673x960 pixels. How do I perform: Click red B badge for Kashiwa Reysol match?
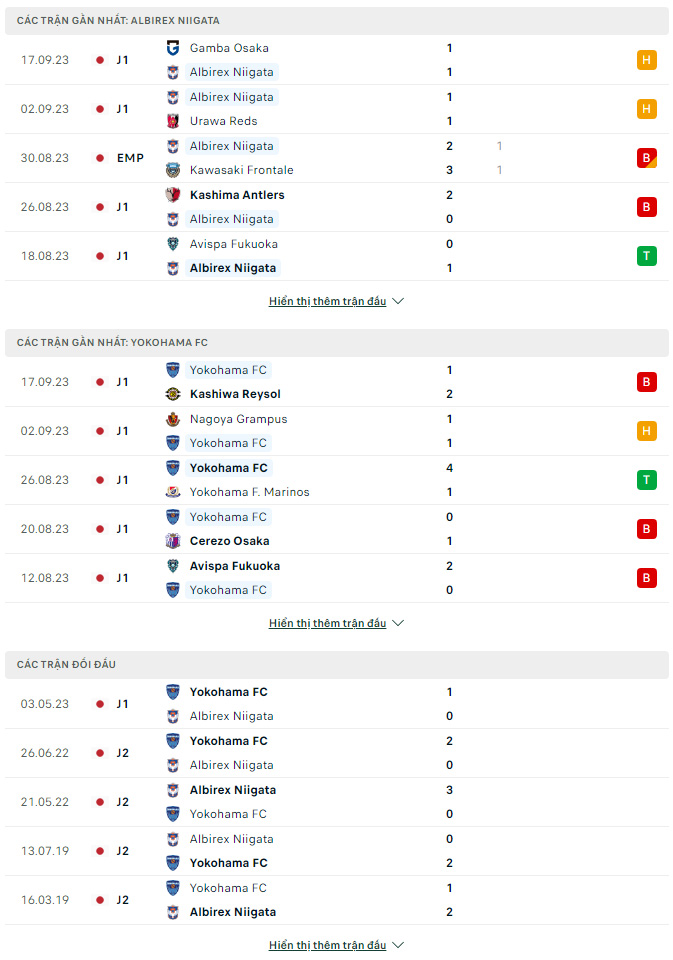pyautogui.click(x=647, y=382)
